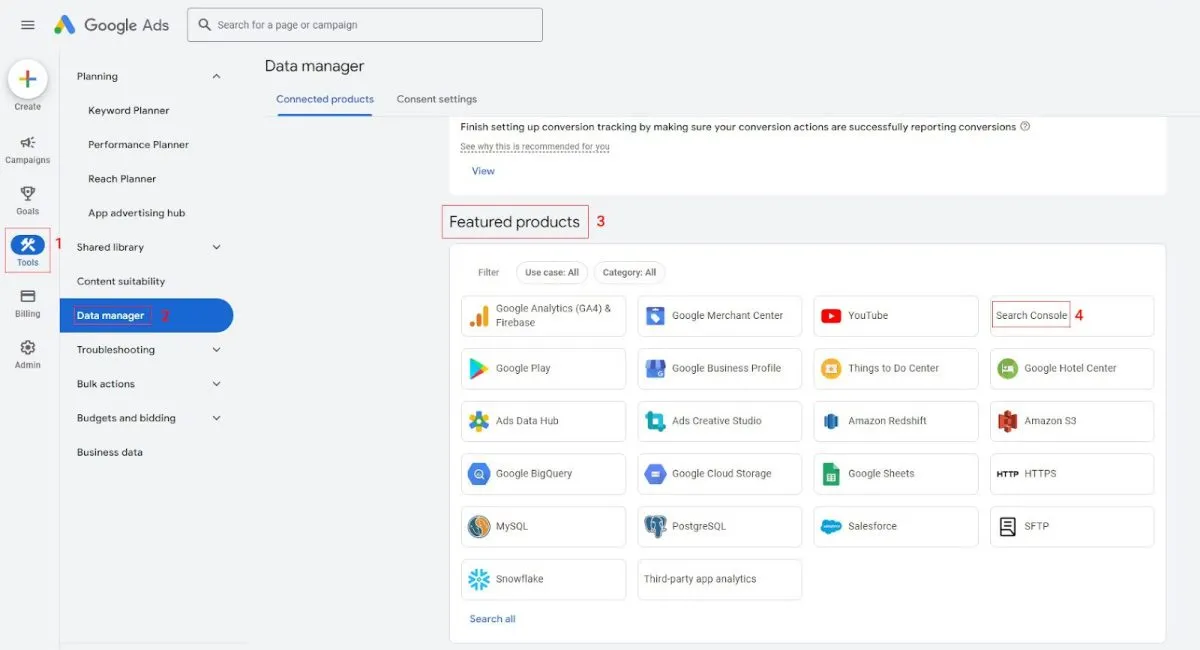
Task: Open Campaigns megaphone icon in sidebar
Action: [x=28, y=143]
